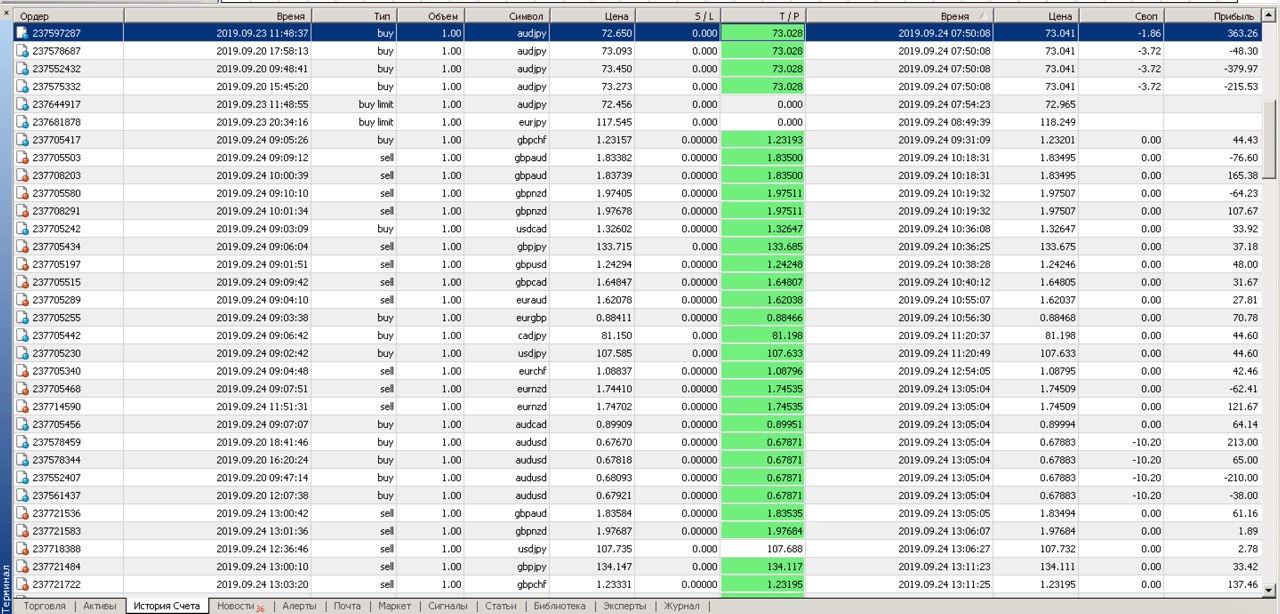This screenshot has height=614, width=1280.
Task: Open the Новости tab
Action: coord(240,606)
